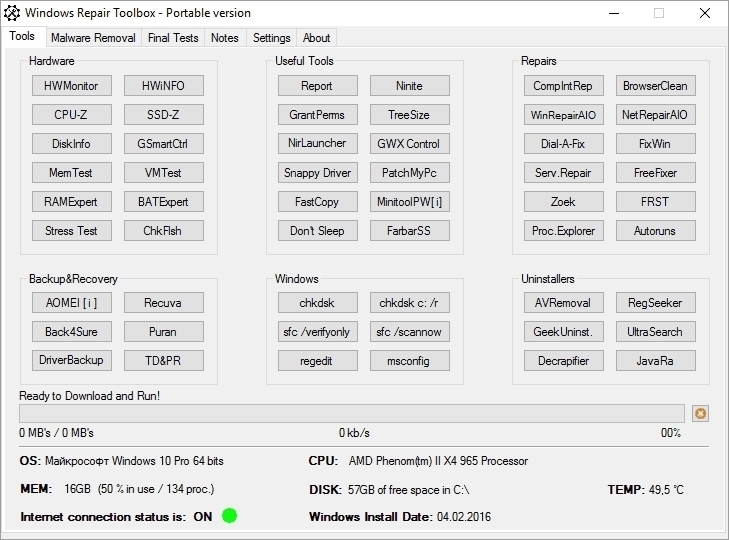This screenshot has width=729, height=540.
Task: Open GWX Control
Action: pyautogui.click(x=410, y=144)
